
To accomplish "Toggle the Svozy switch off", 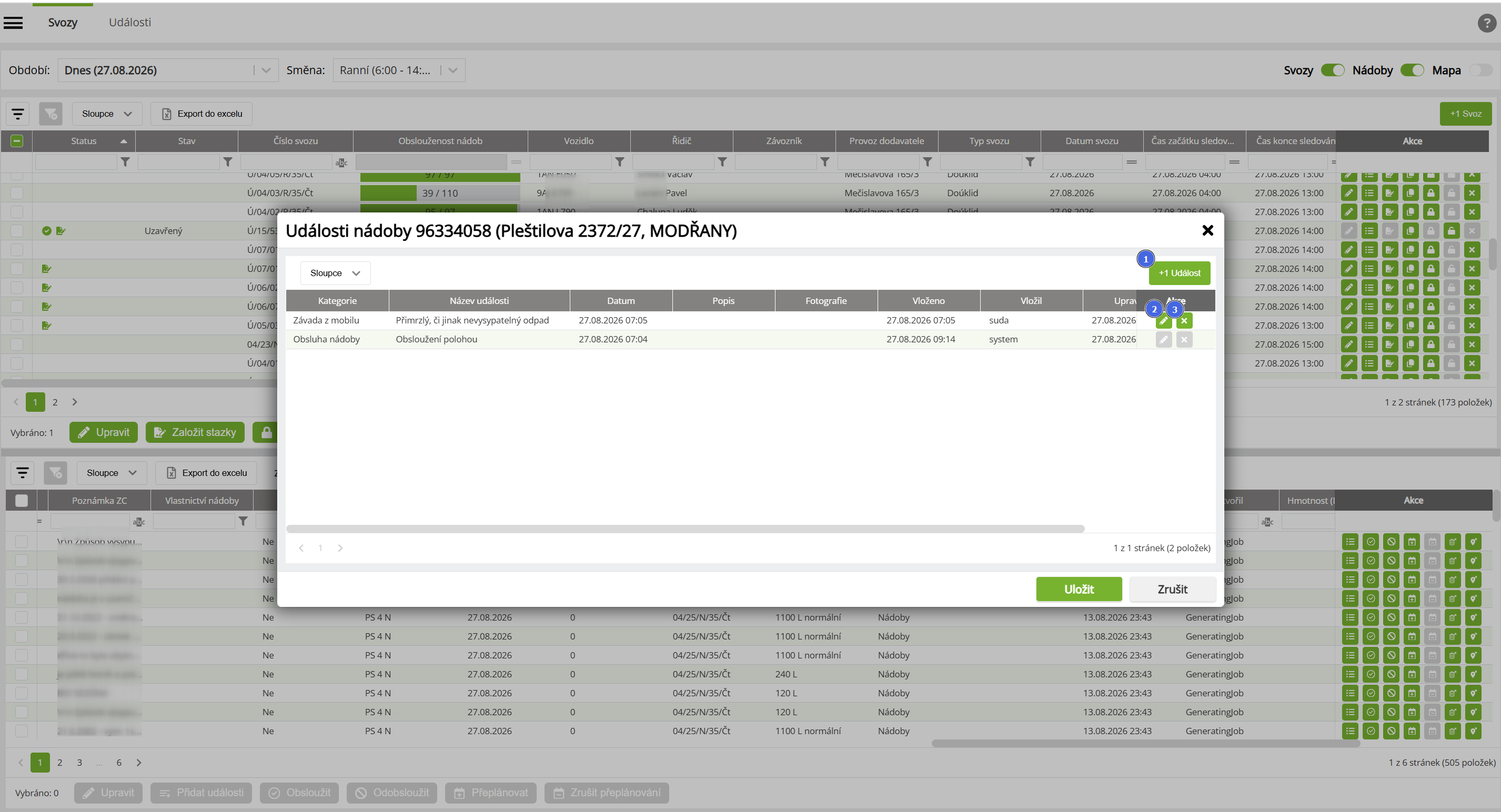I will coord(1332,70).
